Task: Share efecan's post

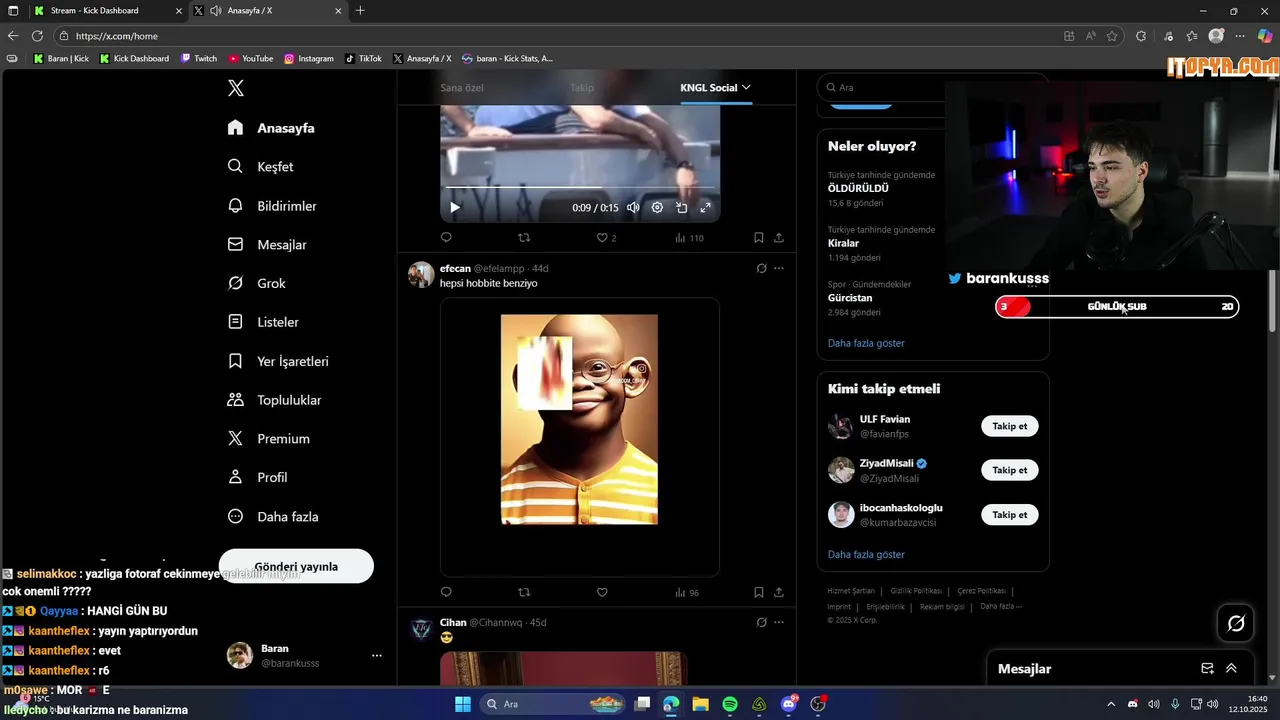Action: [779, 592]
